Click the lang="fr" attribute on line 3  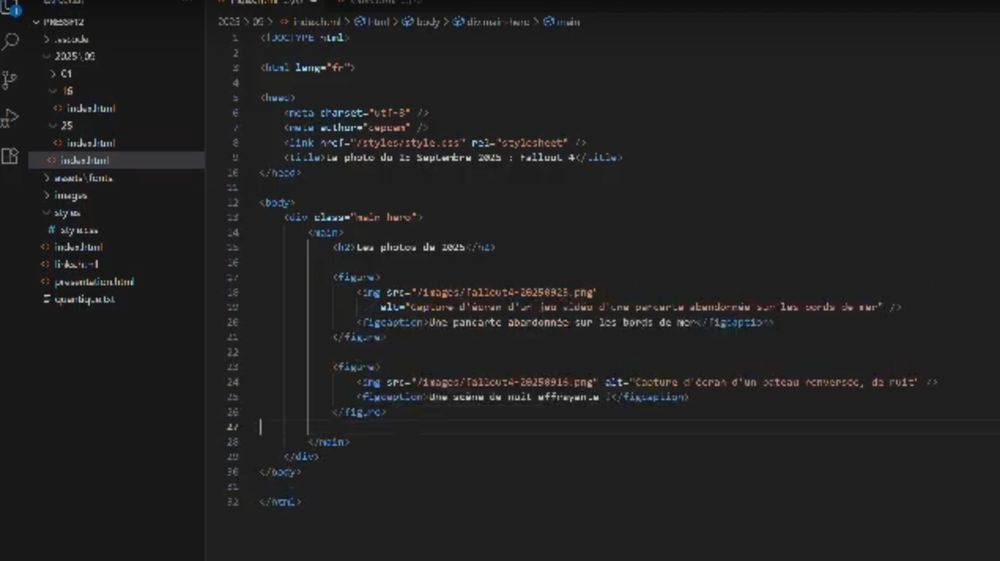pyautogui.click(x=325, y=68)
